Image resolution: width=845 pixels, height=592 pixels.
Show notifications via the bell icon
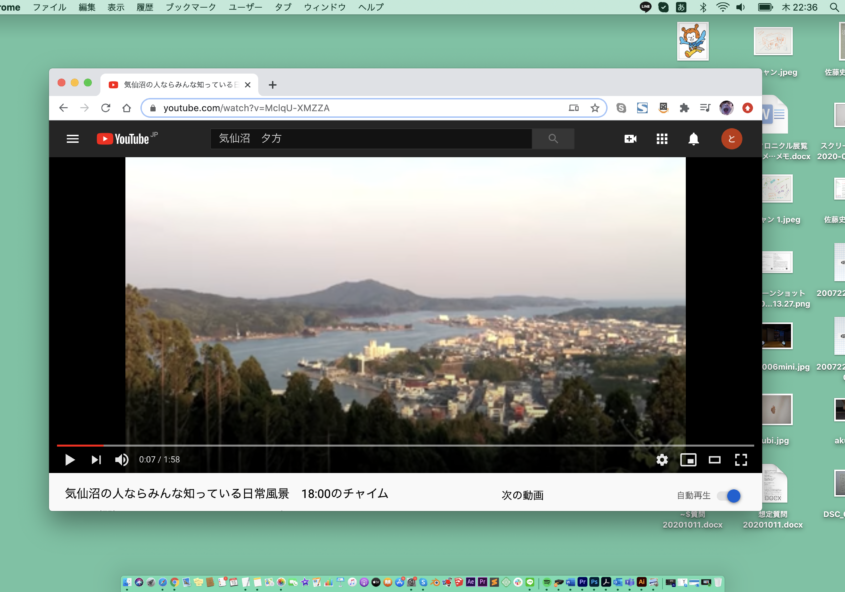693,139
